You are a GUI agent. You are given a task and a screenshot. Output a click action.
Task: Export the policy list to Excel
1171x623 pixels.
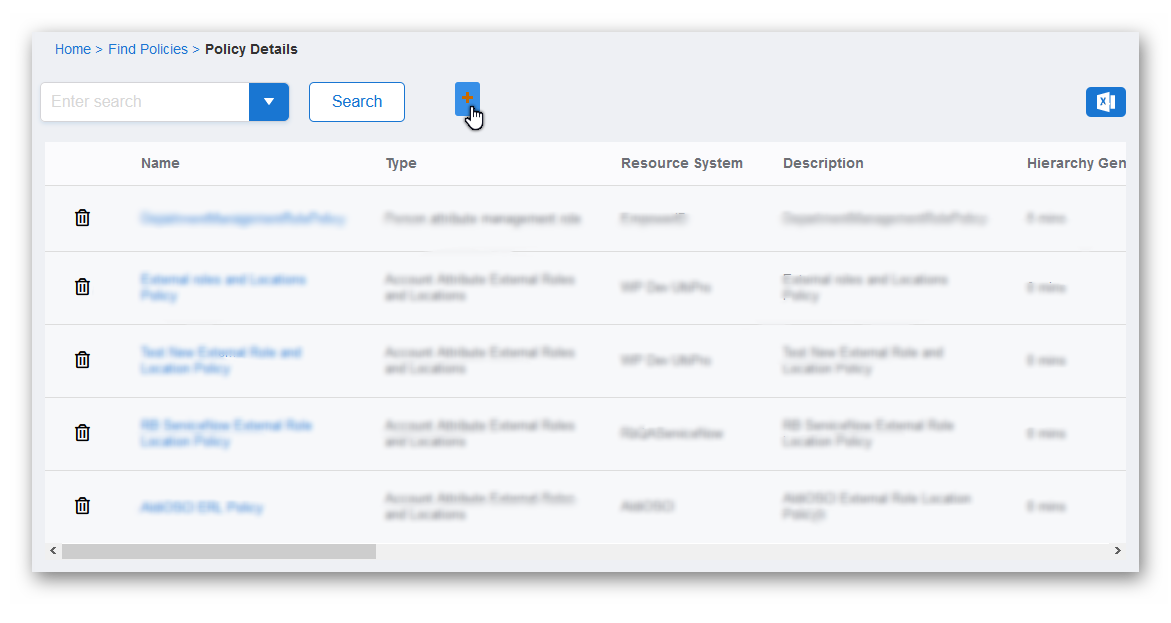coord(1105,101)
